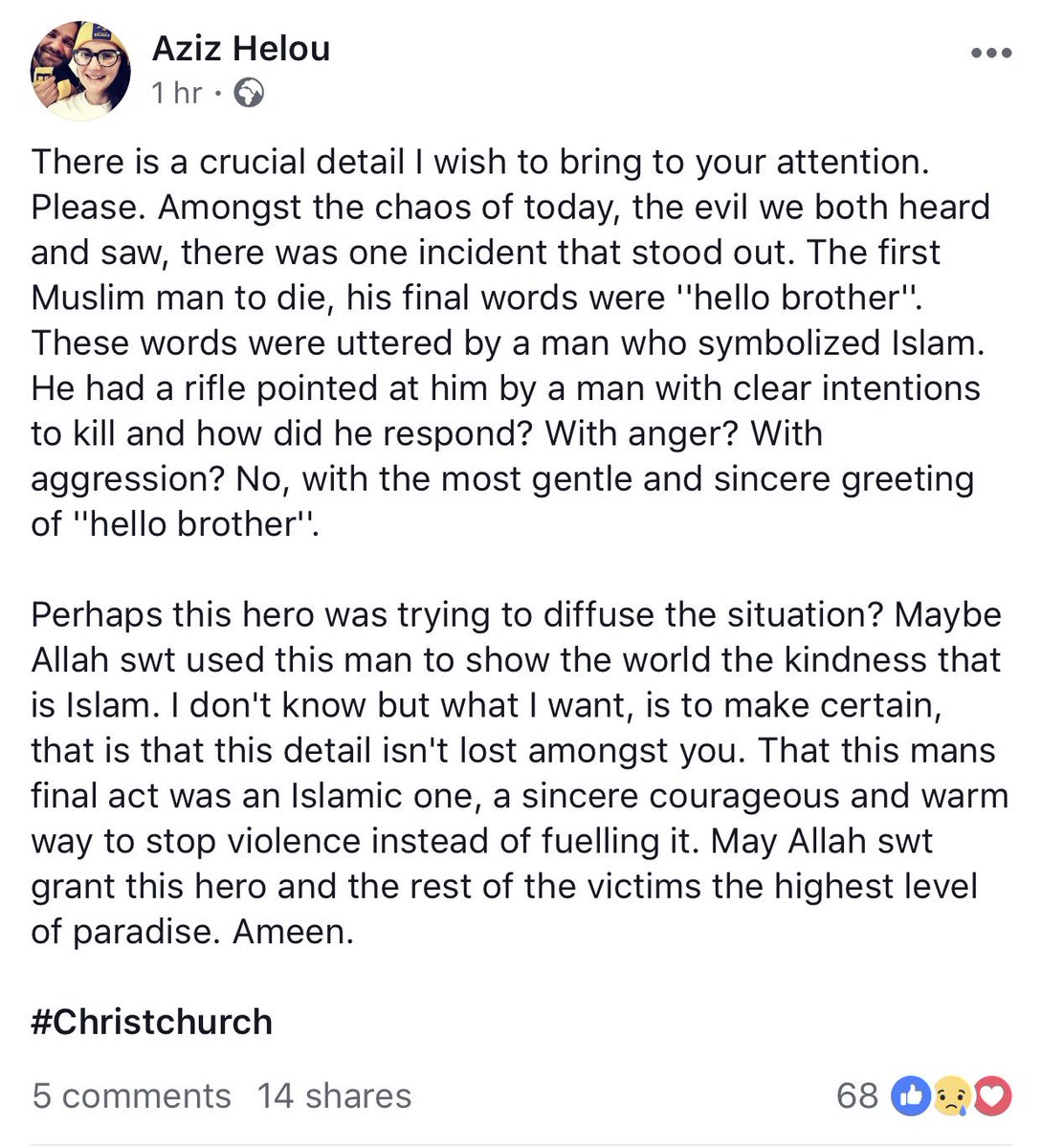
Task: Open the #Christchurch hashtag
Action: point(152,1022)
